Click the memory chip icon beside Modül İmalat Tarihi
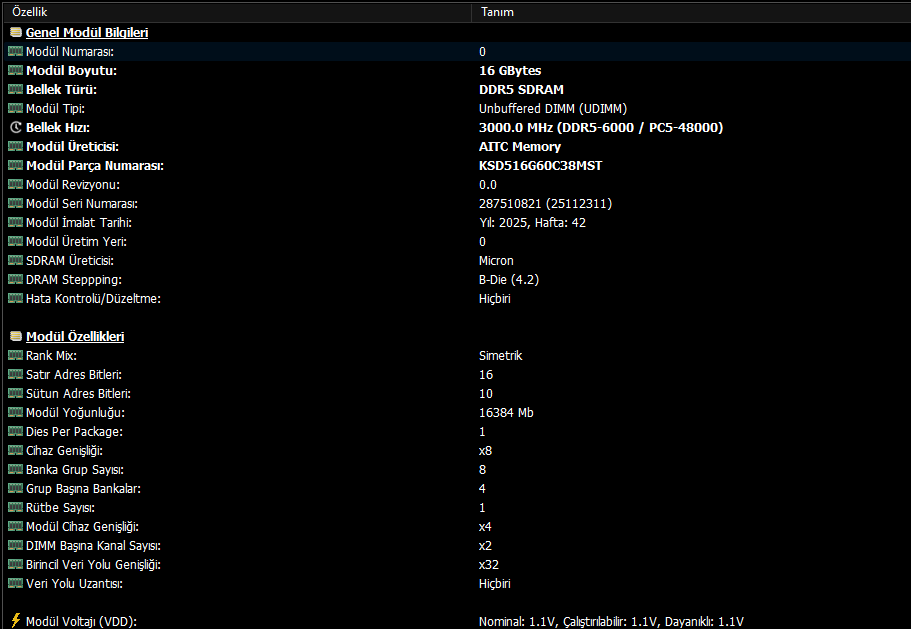911x629 pixels. pos(16,222)
